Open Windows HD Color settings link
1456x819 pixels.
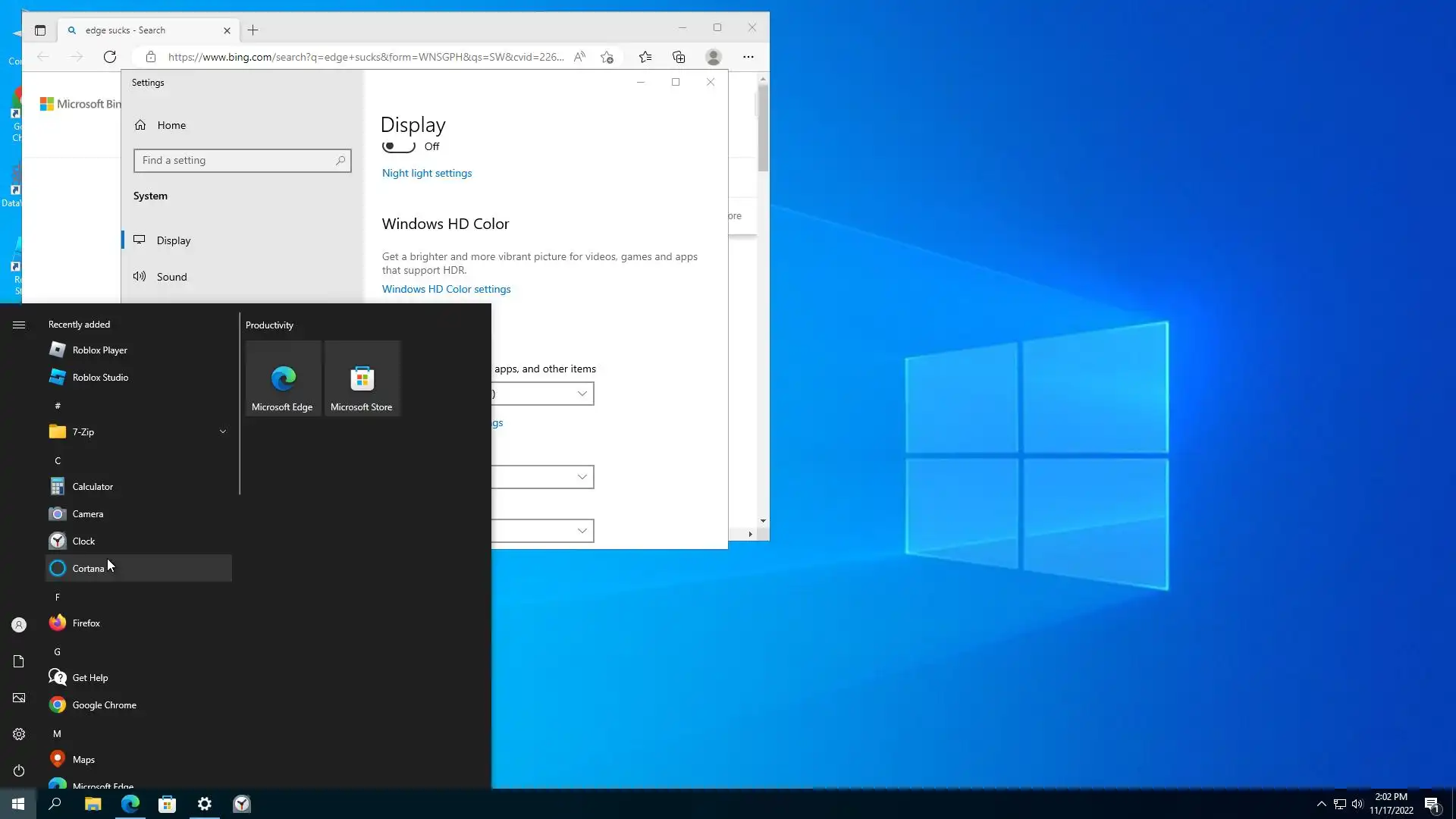[x=446, y=289]
